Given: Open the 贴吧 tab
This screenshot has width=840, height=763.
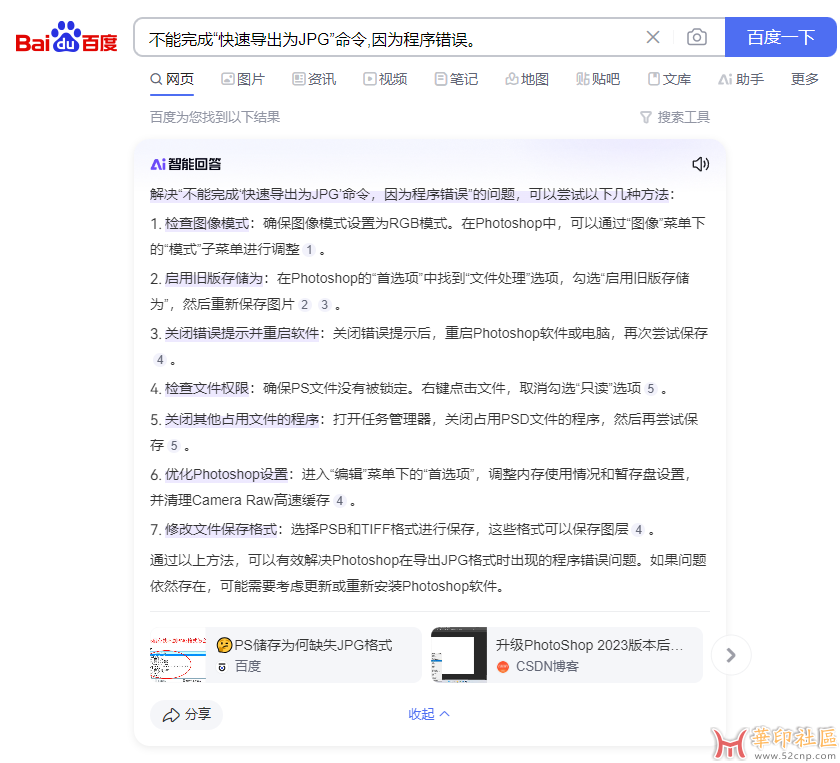Looking at the screenshot, I should click(598, 79).
